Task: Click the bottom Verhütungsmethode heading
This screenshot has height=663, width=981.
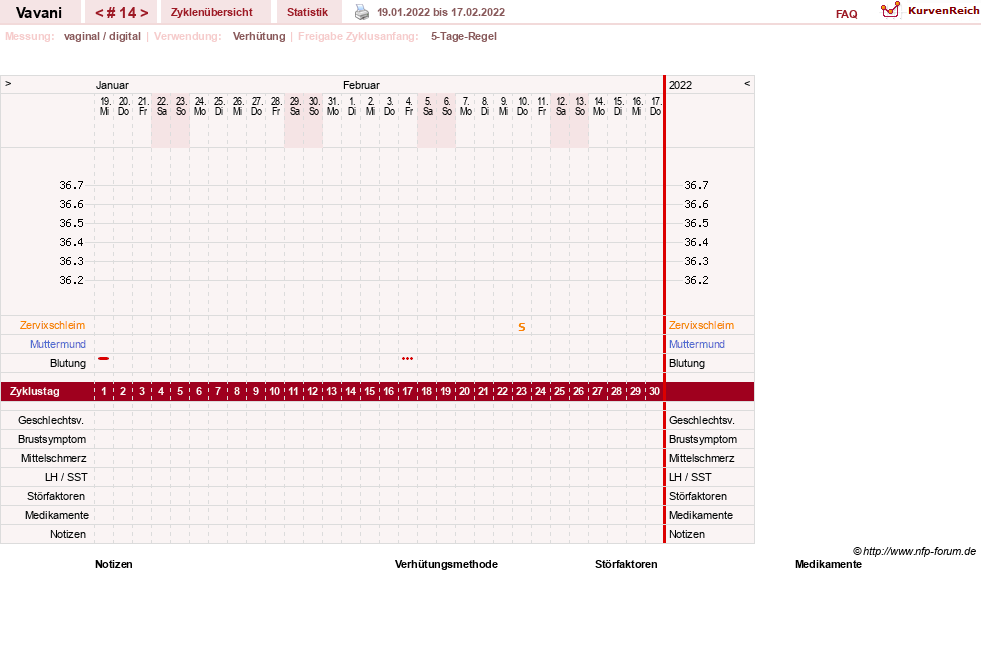Action: pyautogui.click(x=446, y=564)
